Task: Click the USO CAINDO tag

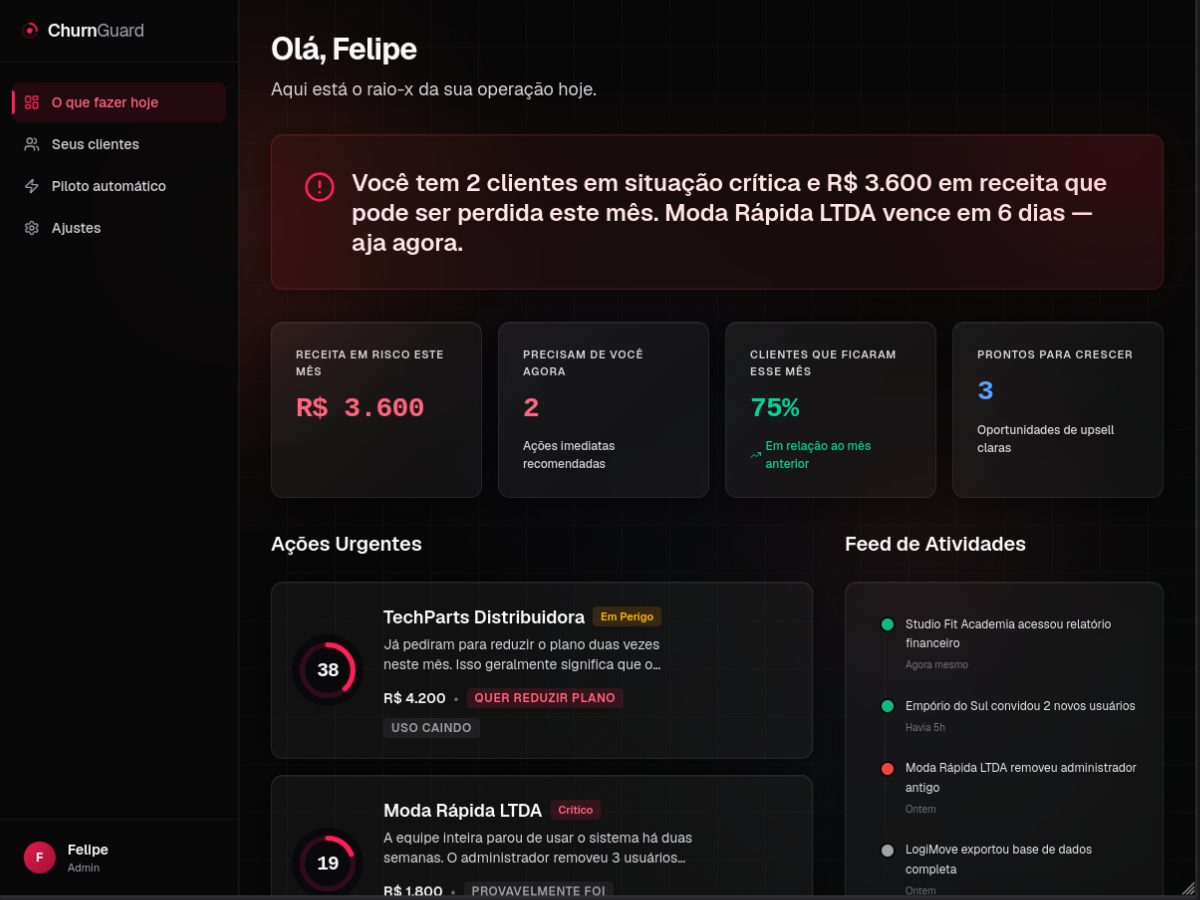Action: [x=431, y=728]
